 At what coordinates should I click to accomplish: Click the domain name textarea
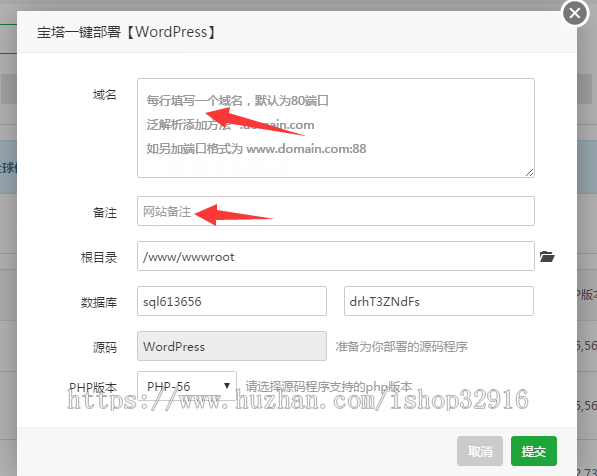point(336,128)
